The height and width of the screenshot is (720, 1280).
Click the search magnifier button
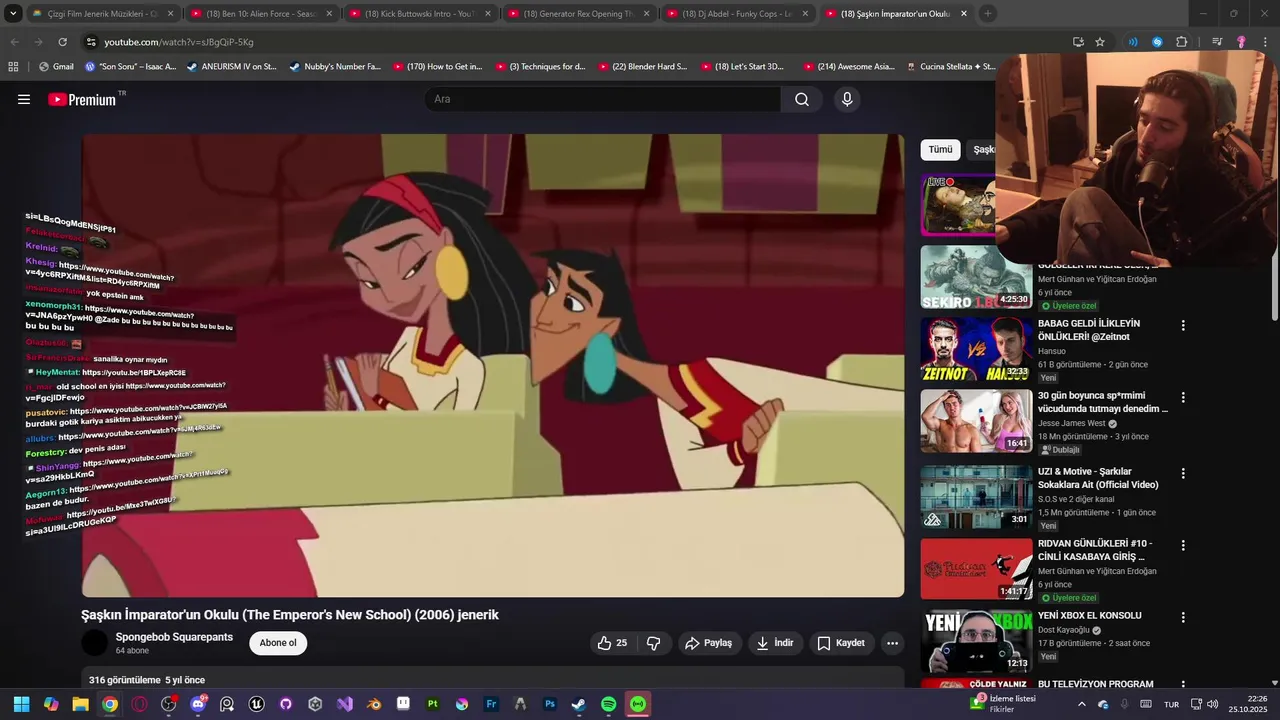[802, 99]
